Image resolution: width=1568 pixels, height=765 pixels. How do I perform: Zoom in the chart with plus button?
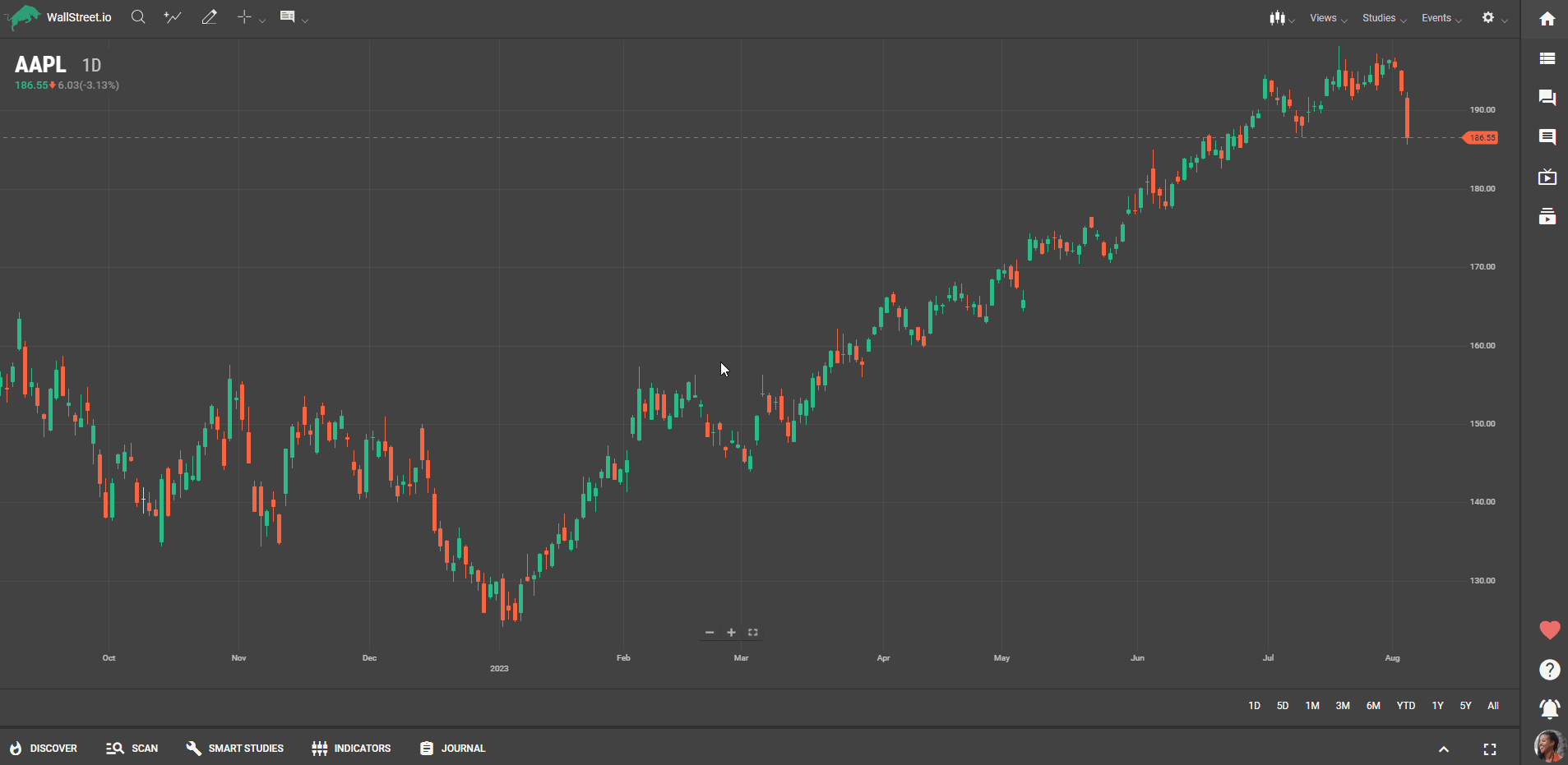tap(731, 633)
